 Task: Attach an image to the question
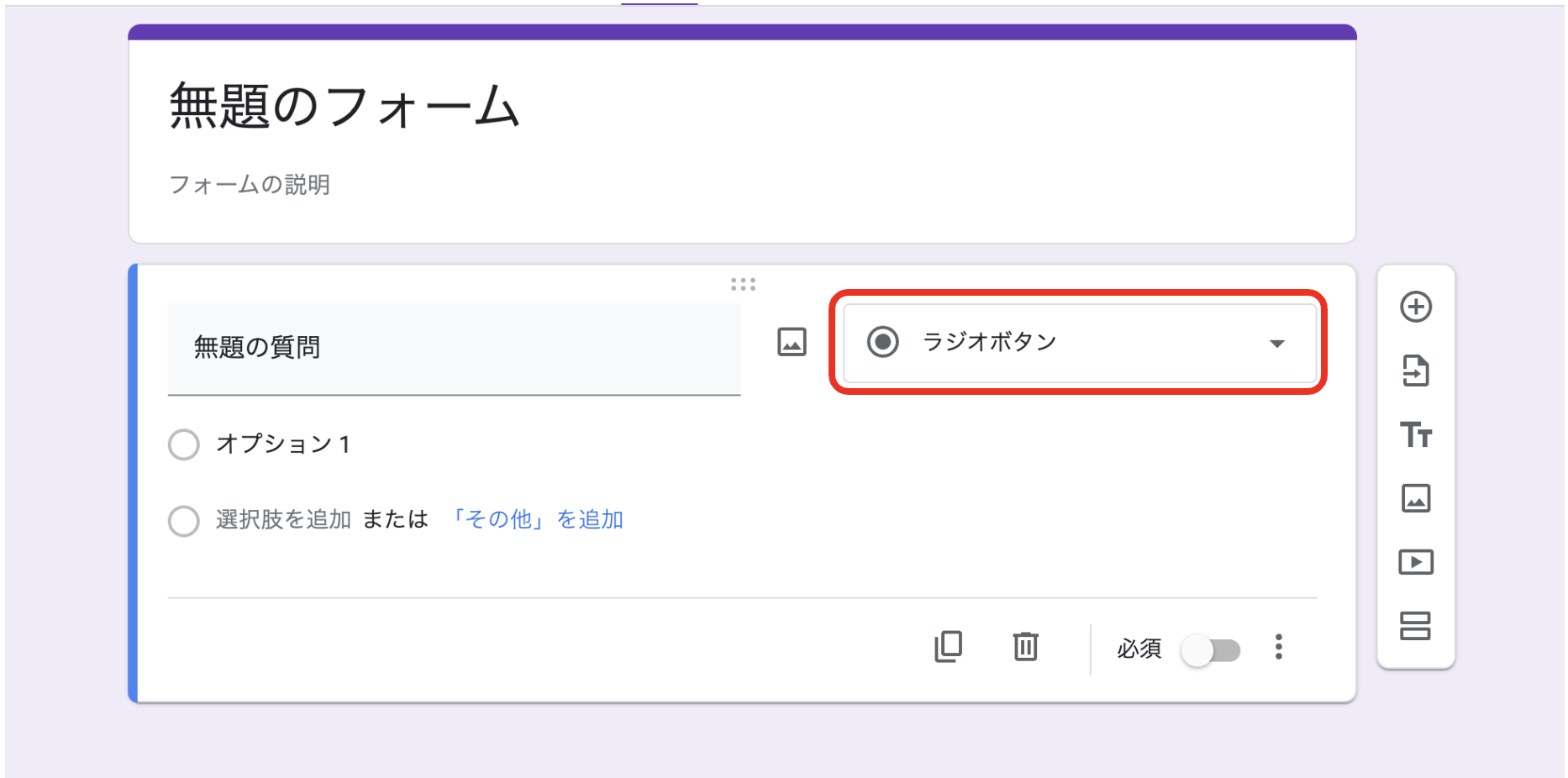pyautogui.click(x=791, y=342)
